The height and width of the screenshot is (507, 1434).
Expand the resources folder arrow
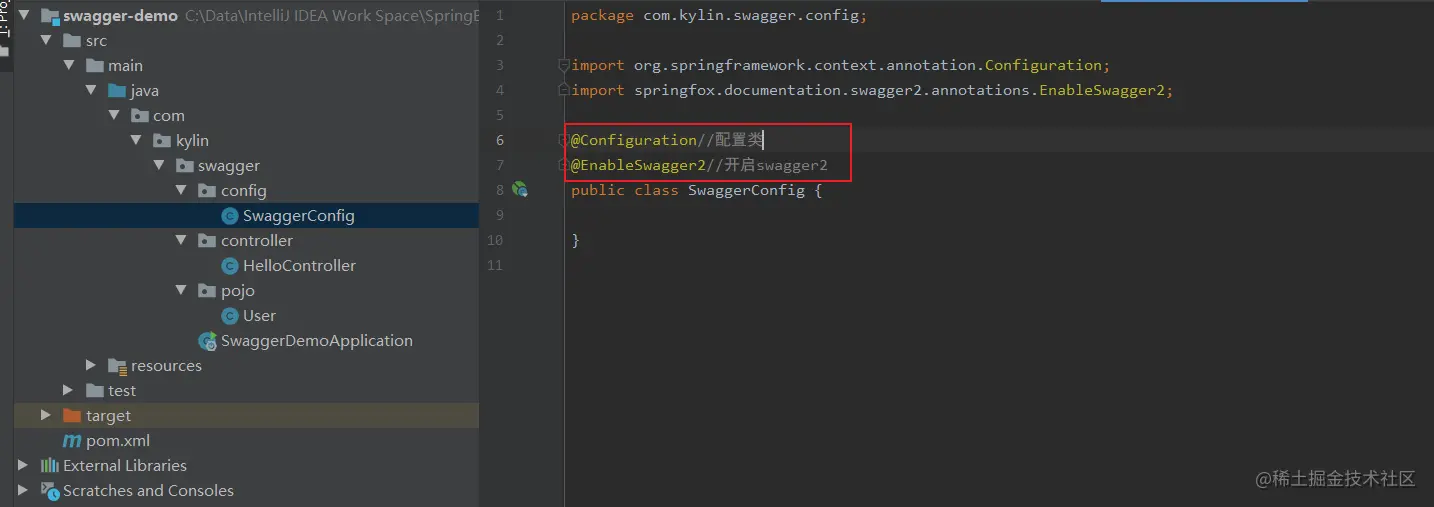pyautogui.click(x=92, y=366)
